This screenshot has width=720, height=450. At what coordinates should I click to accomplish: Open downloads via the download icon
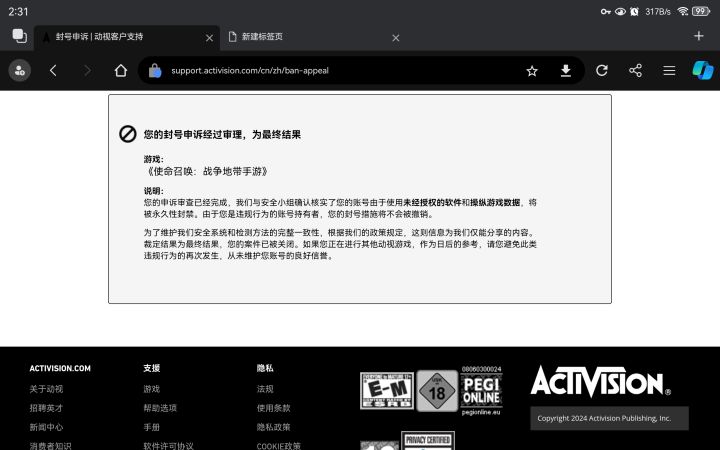click(566, 71)
